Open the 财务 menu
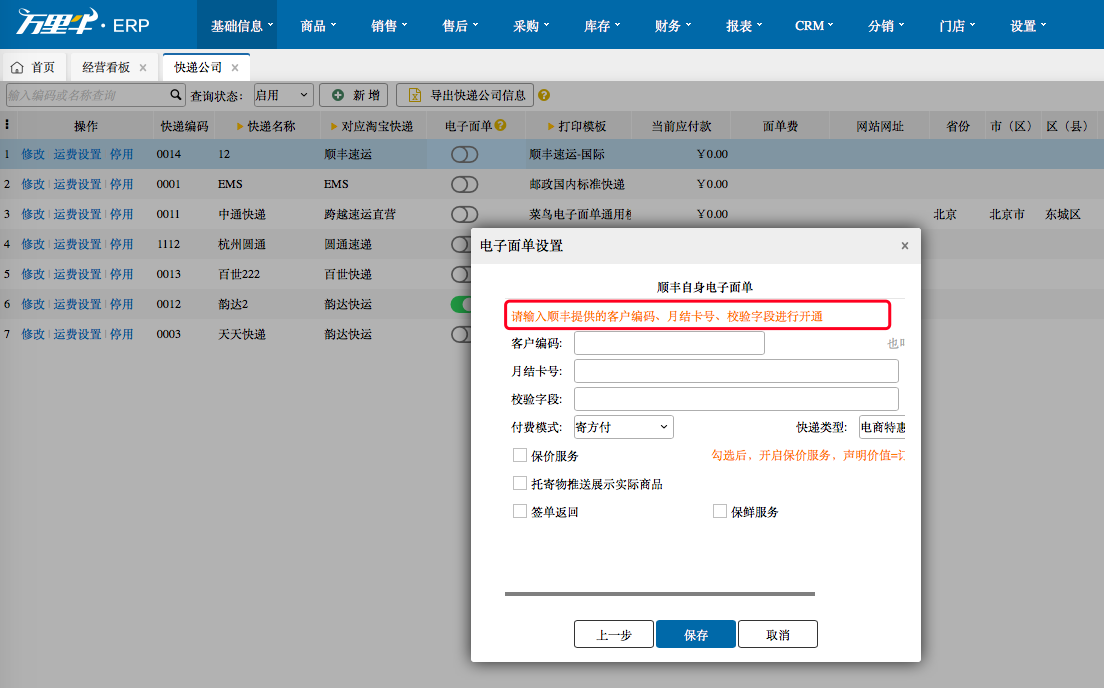The image size is (1104, 688). (673, 26)
